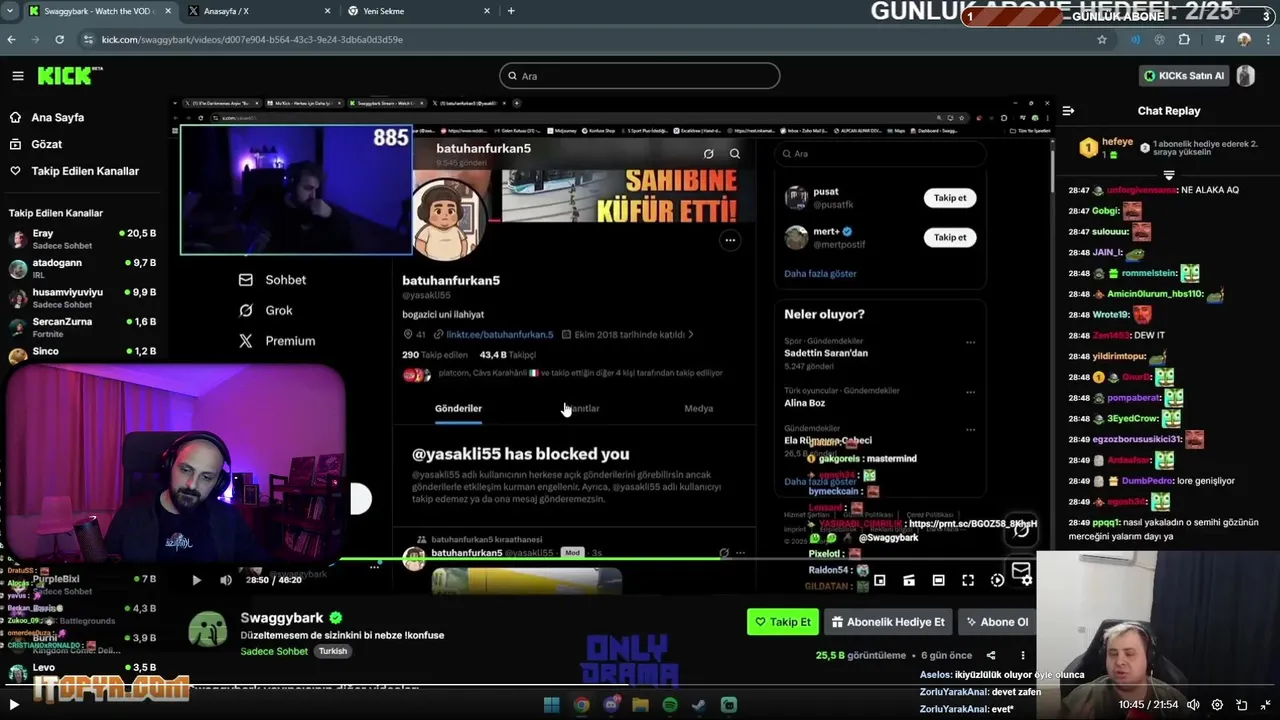Open Sinco channel in followed list
1280x720 pixels.
82,354
